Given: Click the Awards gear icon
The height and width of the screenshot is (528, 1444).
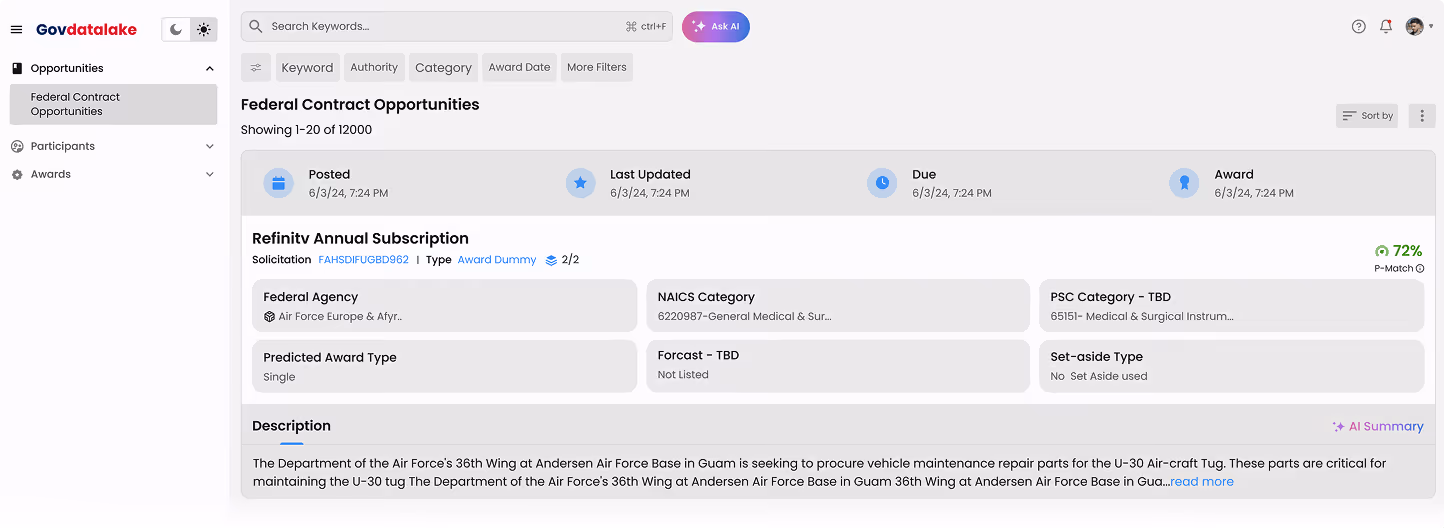Looking at the screenshot, I should click(x=17, y=174).
